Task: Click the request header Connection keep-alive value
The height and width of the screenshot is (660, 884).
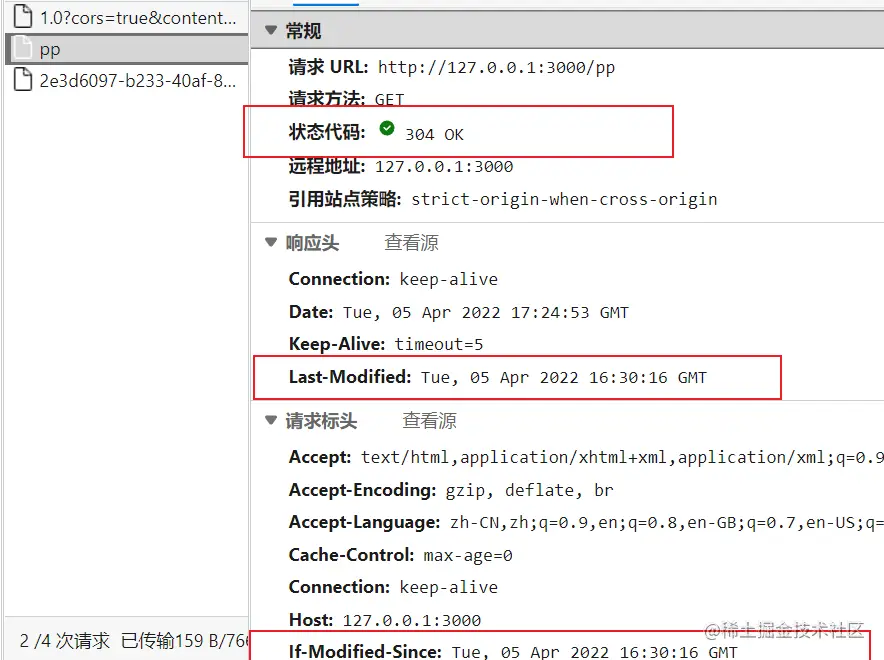Action: [449, 588]
